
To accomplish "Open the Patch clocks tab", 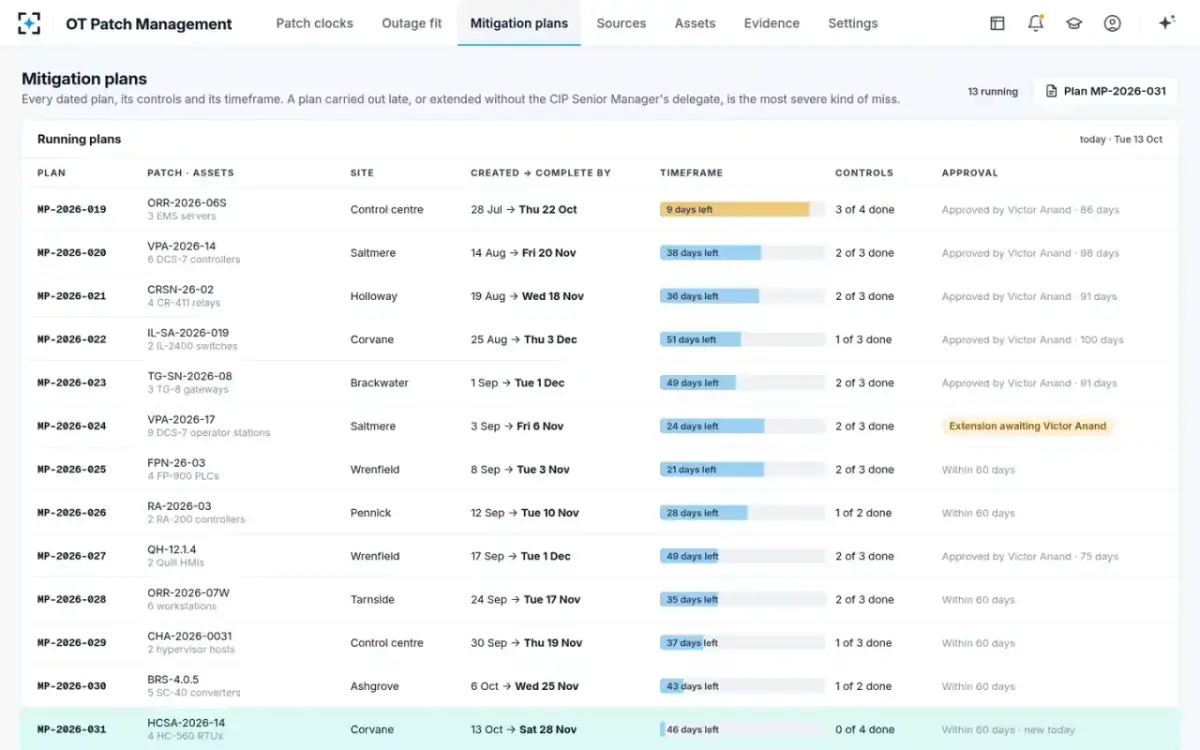I will [x=314, y=23].
